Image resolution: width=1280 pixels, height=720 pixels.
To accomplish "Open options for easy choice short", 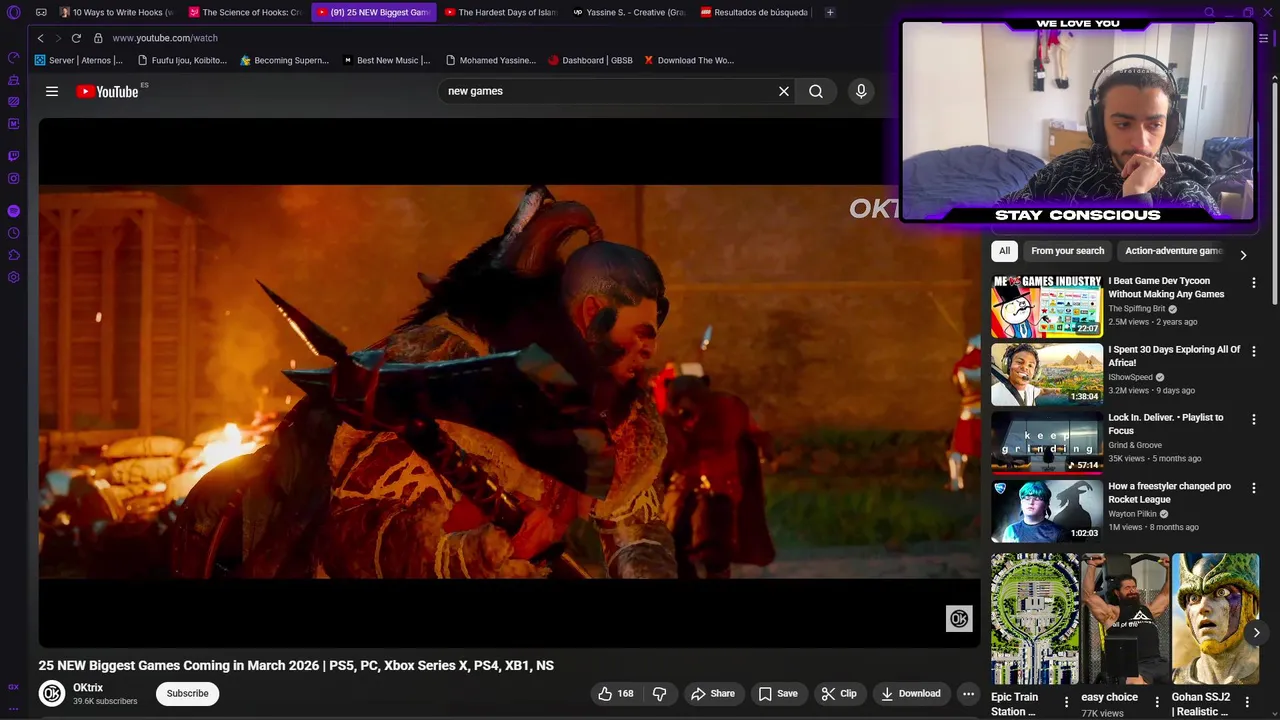I will [x=1157, y=702].
